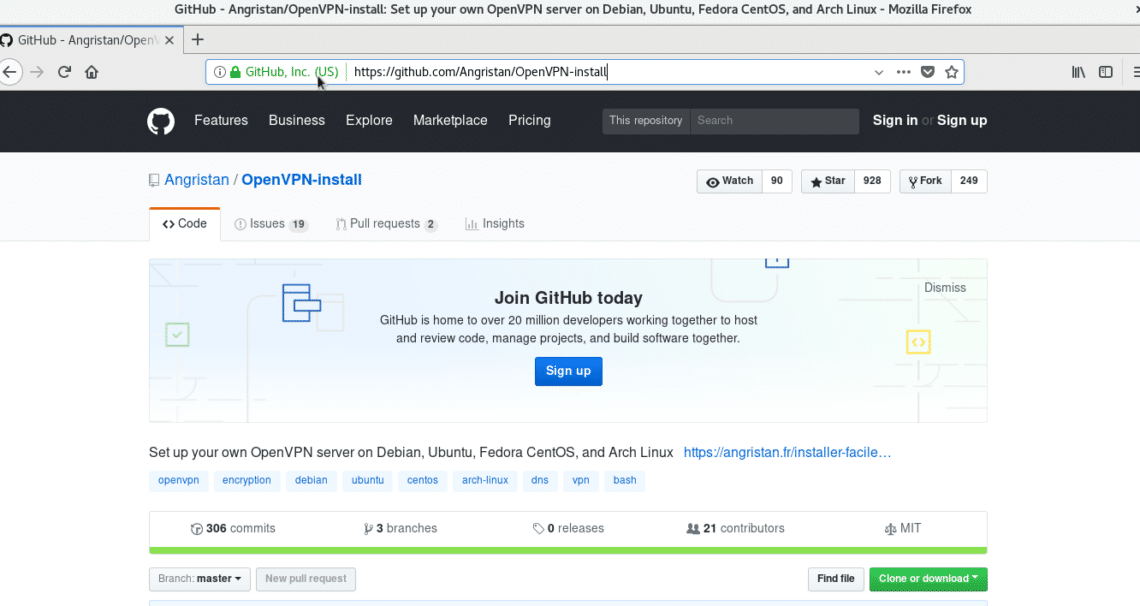Open the Pricing nav item
Viewport: 1140px width, 606px height.
[529, 121]
